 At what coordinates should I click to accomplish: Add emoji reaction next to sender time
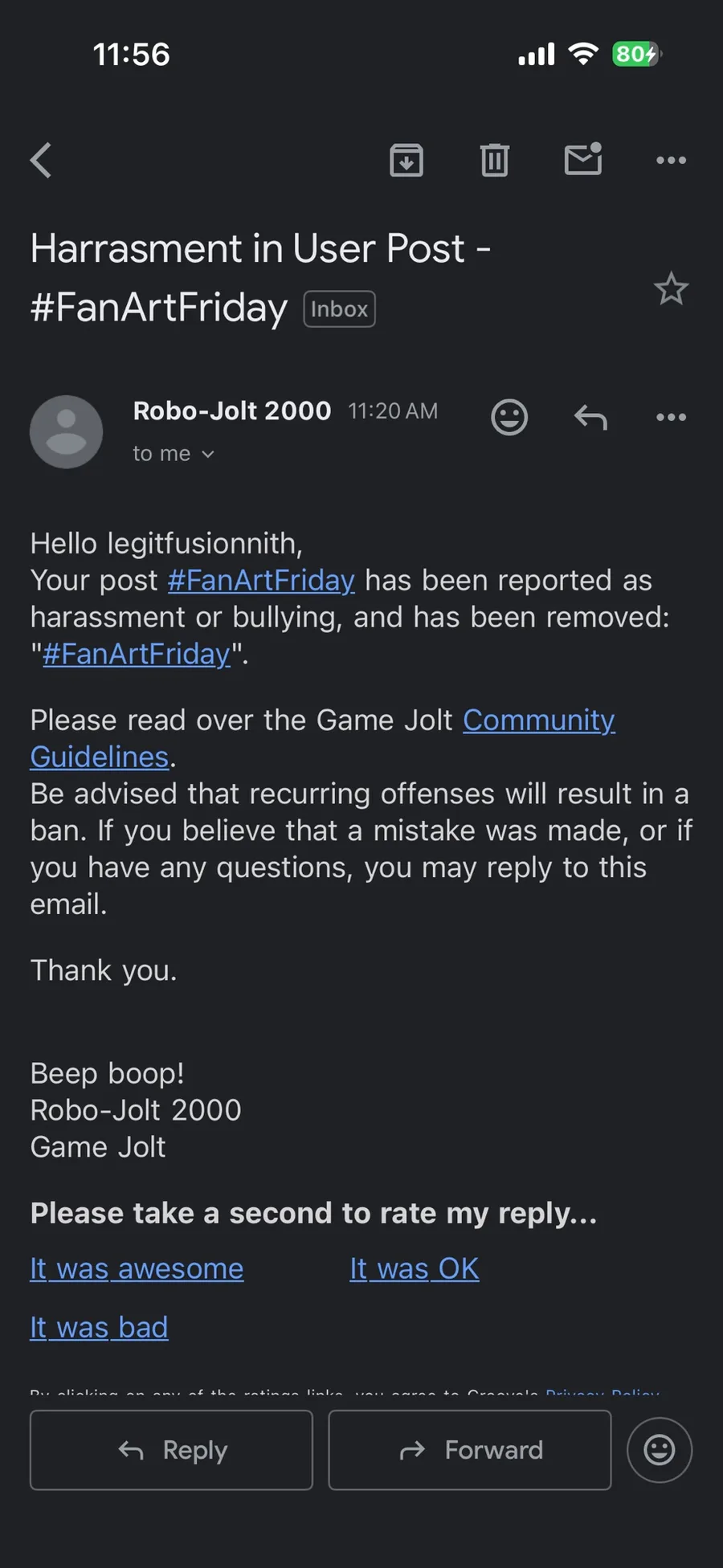(x=509, y=417)
